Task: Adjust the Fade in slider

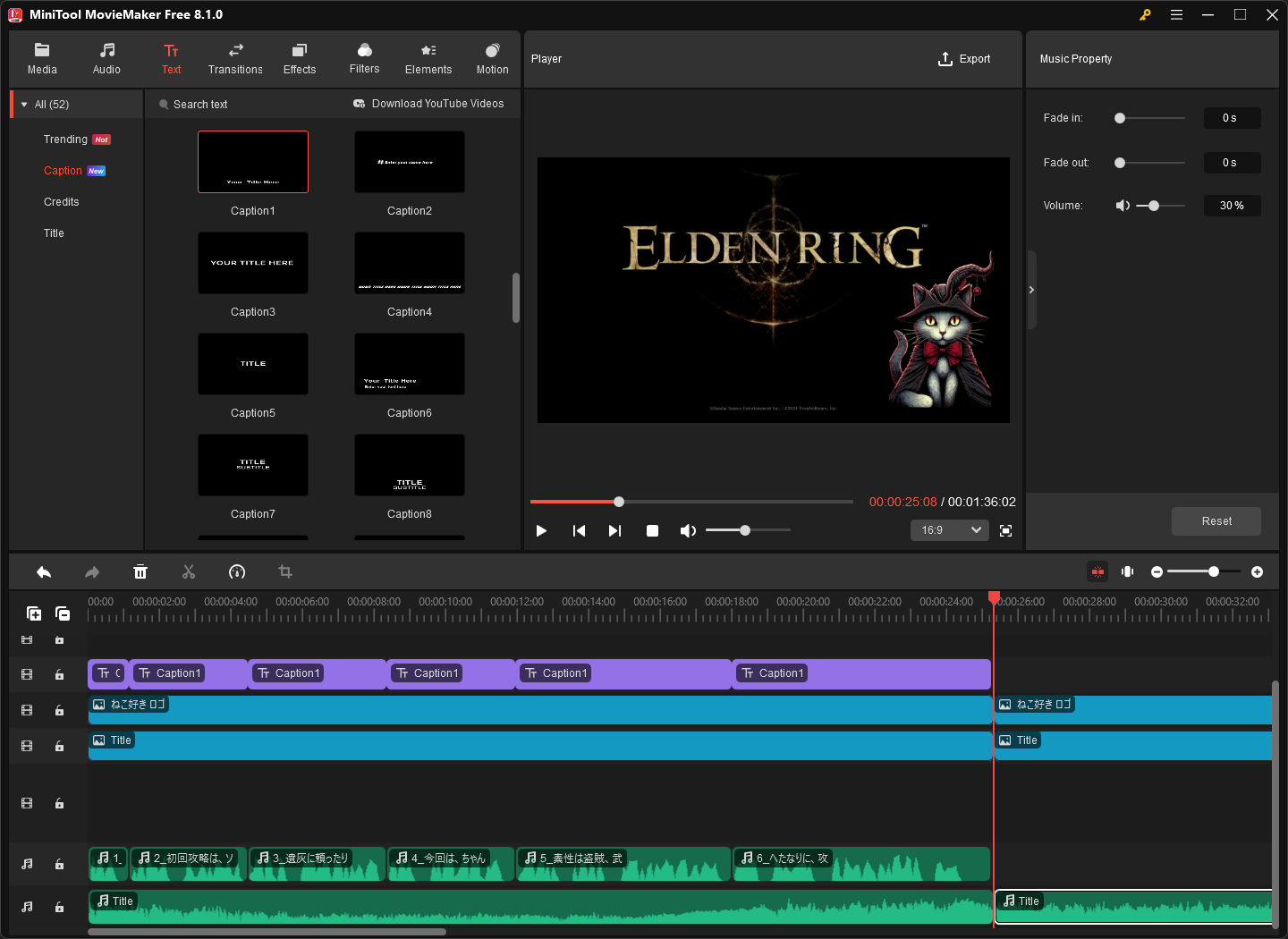Action: [x=1149, y=118]
